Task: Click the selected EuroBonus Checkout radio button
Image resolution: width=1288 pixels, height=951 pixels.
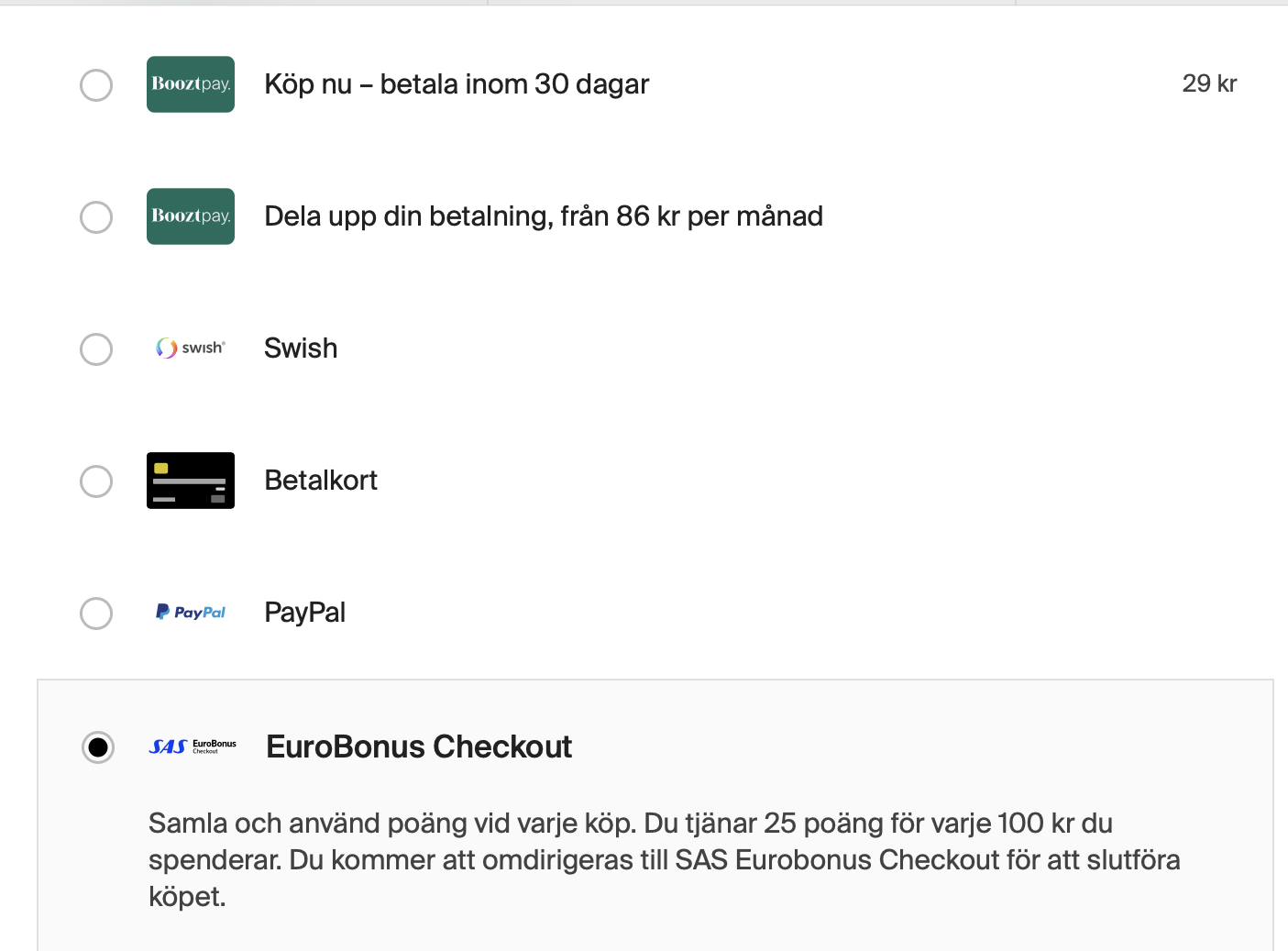Action: pos(98,747)
